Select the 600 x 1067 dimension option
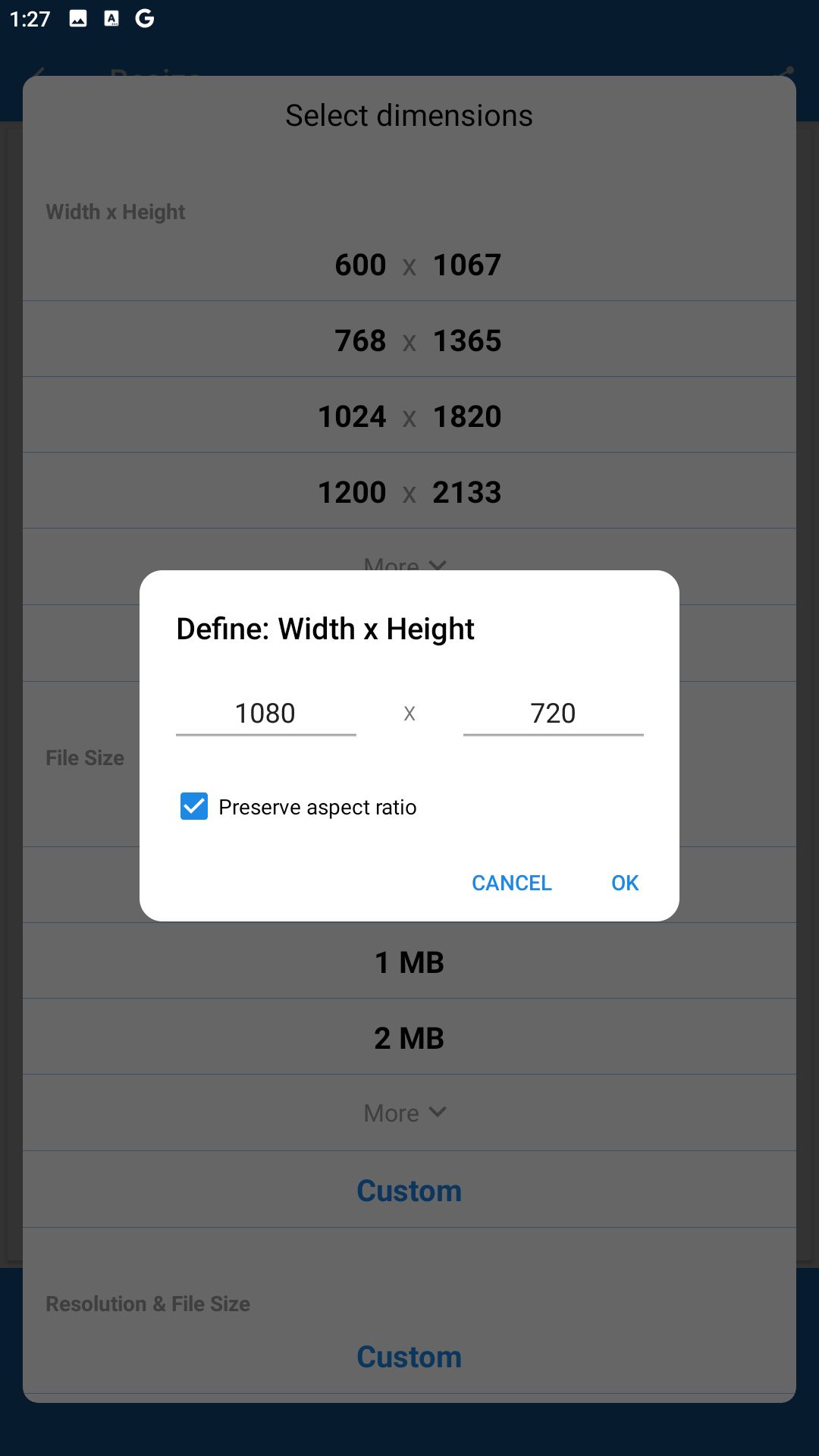Screen dimensions: 819x1456 (x=409, y=265)
